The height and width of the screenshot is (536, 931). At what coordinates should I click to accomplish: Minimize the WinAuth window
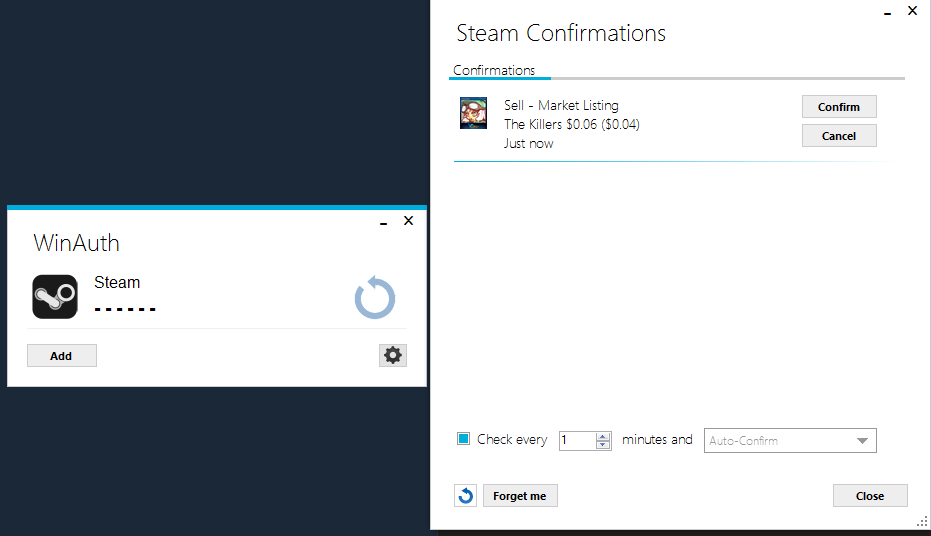tap(384, 221)
